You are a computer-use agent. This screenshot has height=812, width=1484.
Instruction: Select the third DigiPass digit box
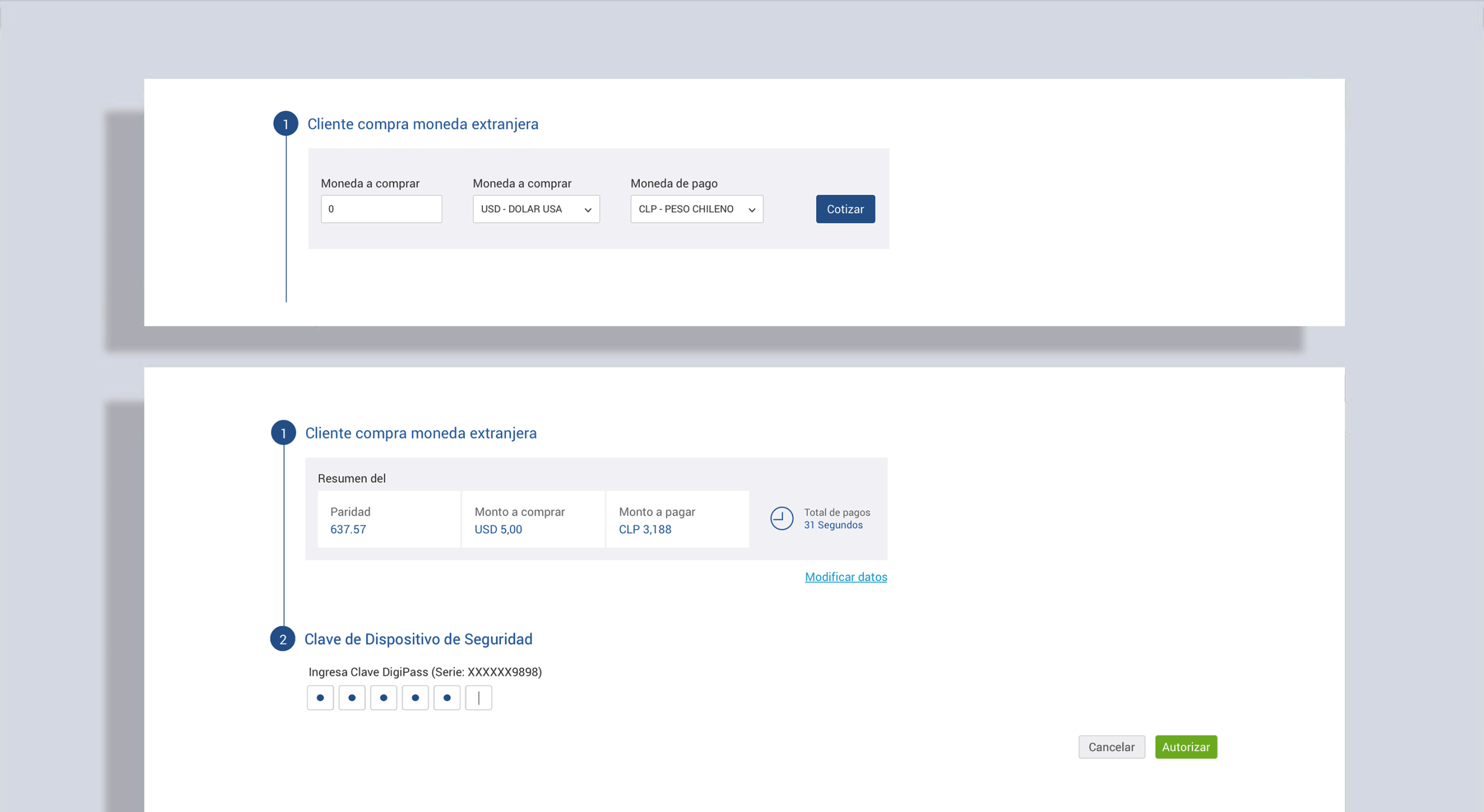383,698
